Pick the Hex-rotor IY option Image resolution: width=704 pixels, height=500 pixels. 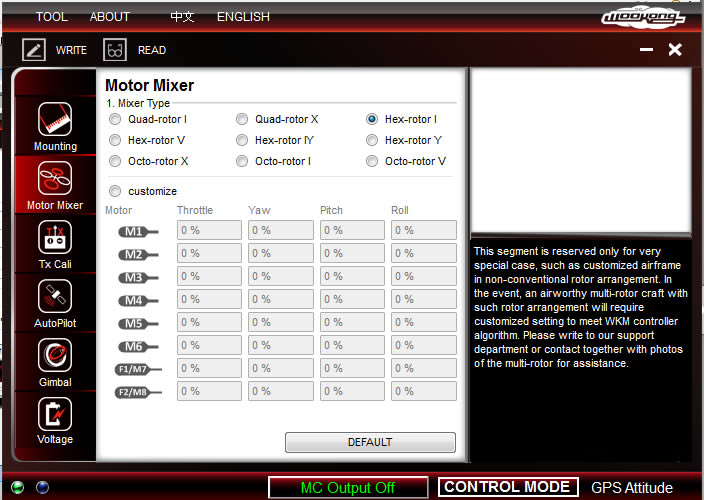[242, 140]
